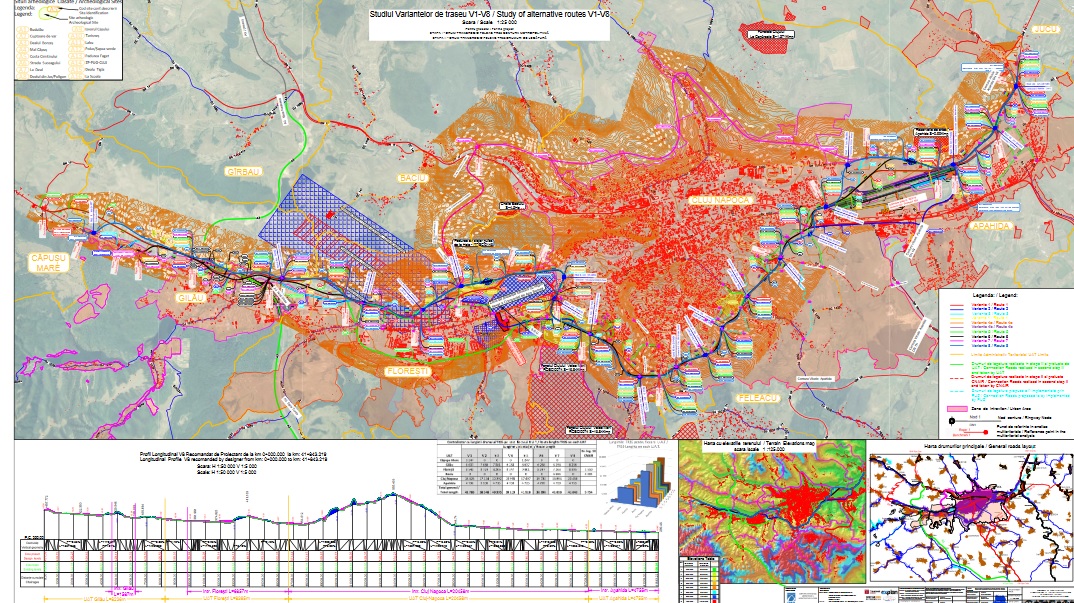Click the CLUJ NAPOCA city label
The image size is (1074, 603).
[x=721, y=200]
